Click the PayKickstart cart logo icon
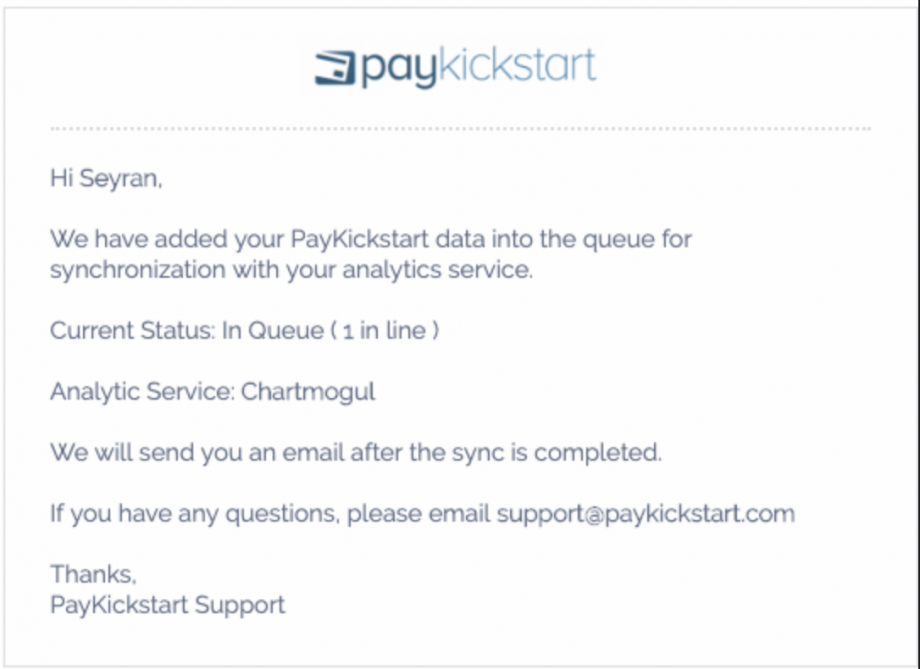This screenshot has height=669, width=920. [x=335, y=68]
